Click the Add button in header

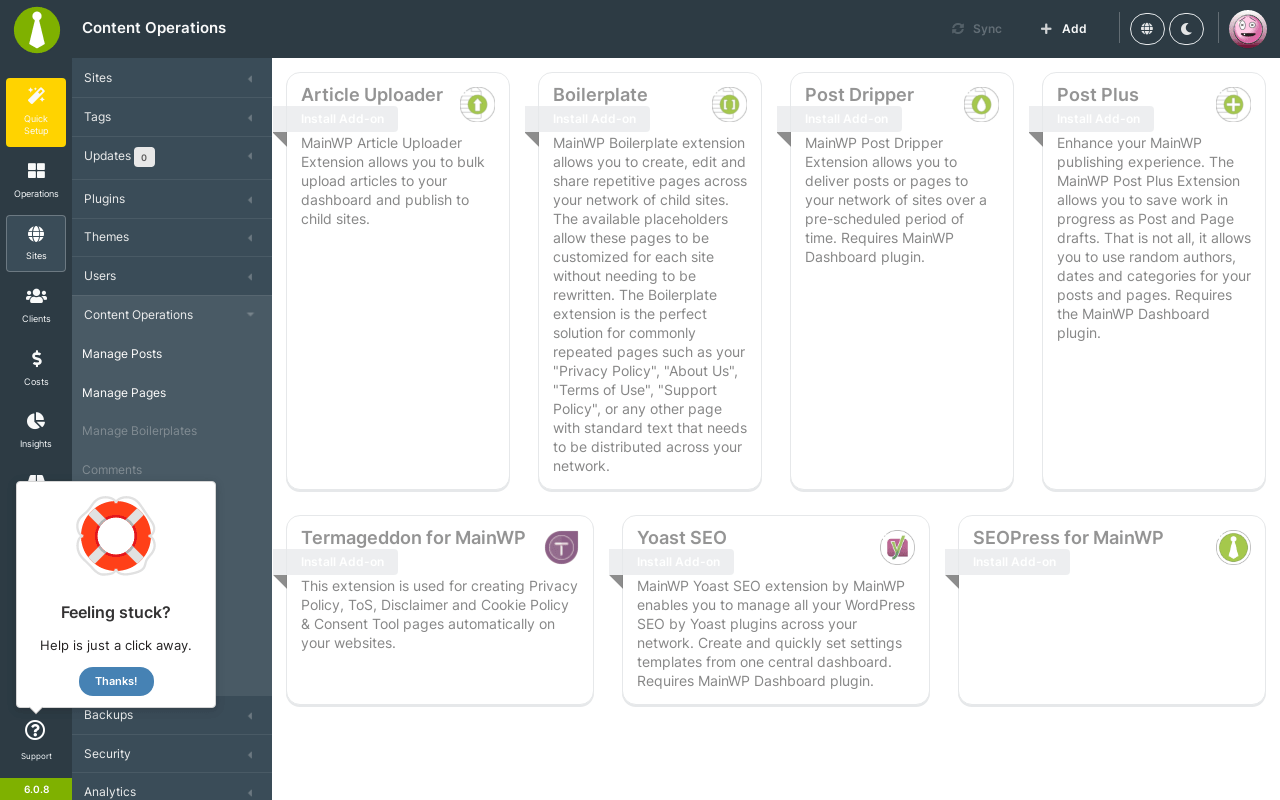click(x=1063, y=29)
